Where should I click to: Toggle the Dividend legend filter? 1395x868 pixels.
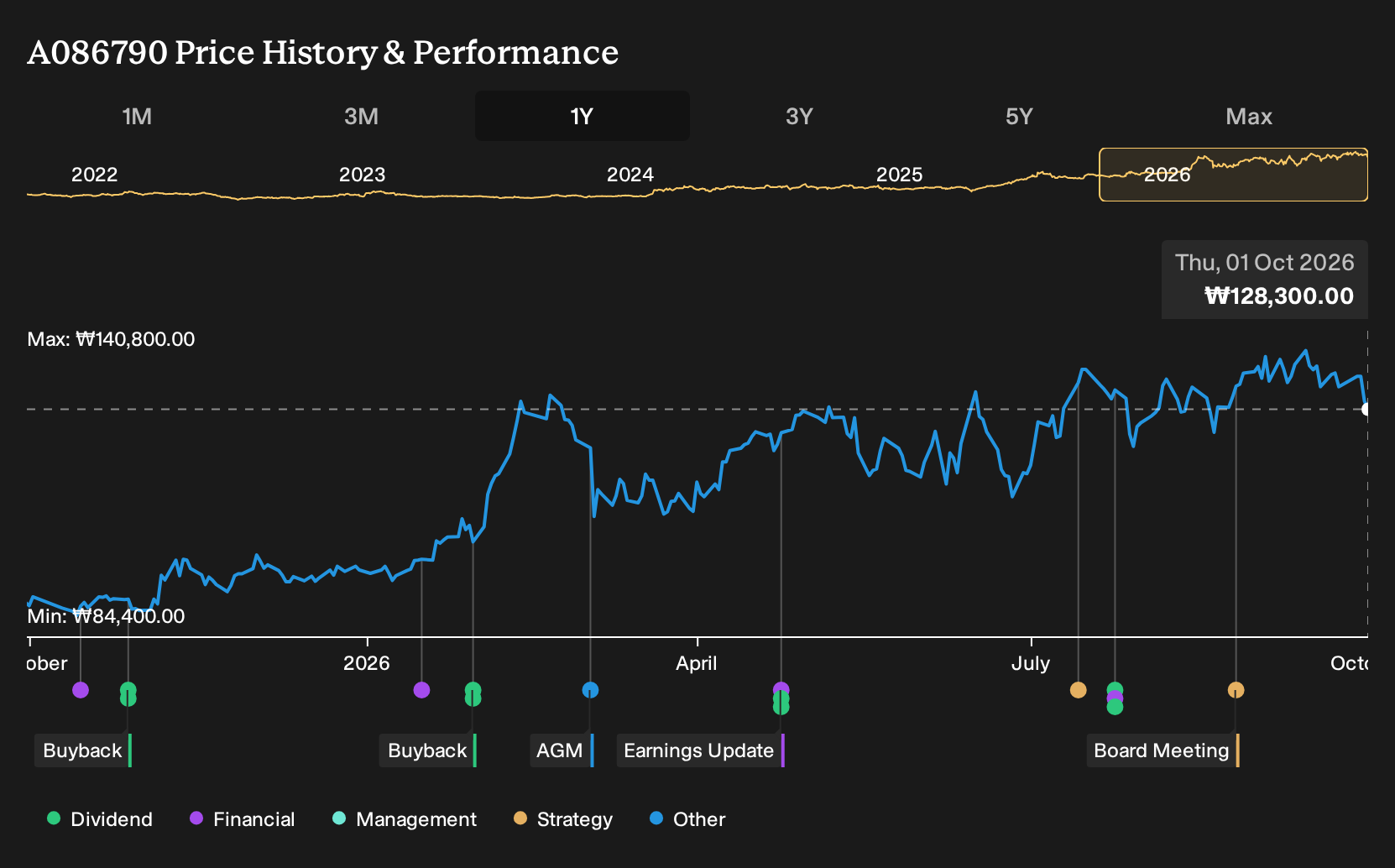tap(100, 818)
